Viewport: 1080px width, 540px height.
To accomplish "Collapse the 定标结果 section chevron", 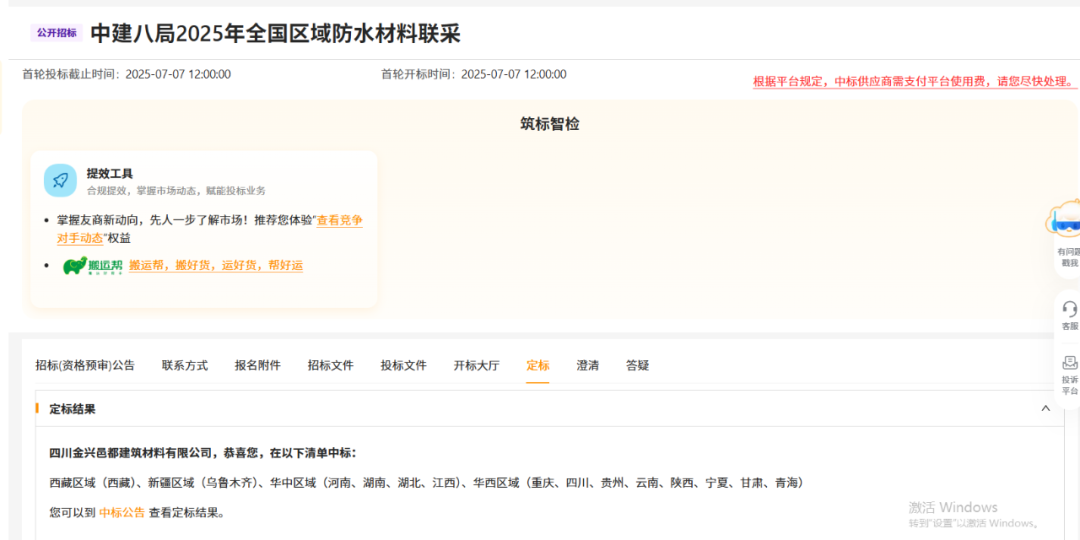I will tap(1045, 409).
